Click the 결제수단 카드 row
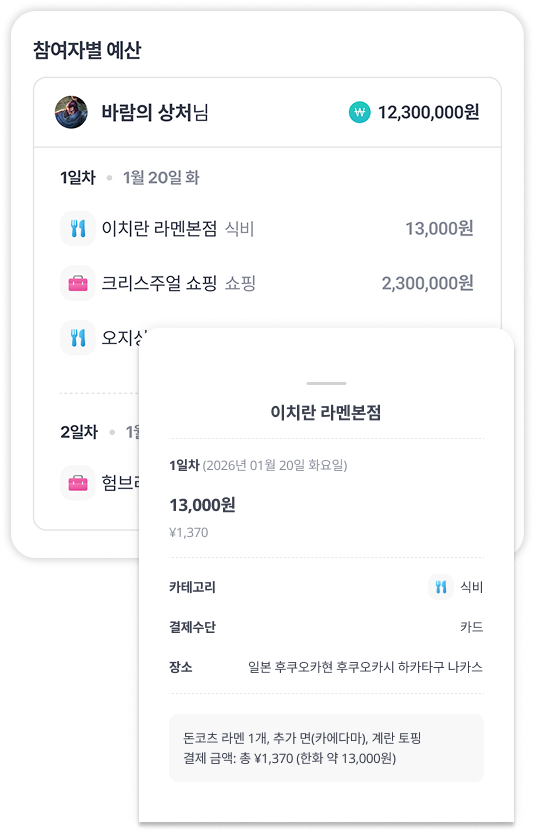 (326, 627)
